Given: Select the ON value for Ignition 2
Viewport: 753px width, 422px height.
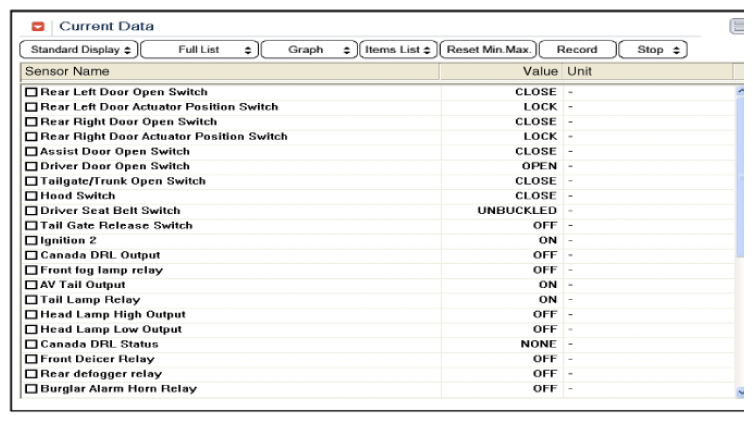Looking at the screenshot, I should click(x=547, y=241).
